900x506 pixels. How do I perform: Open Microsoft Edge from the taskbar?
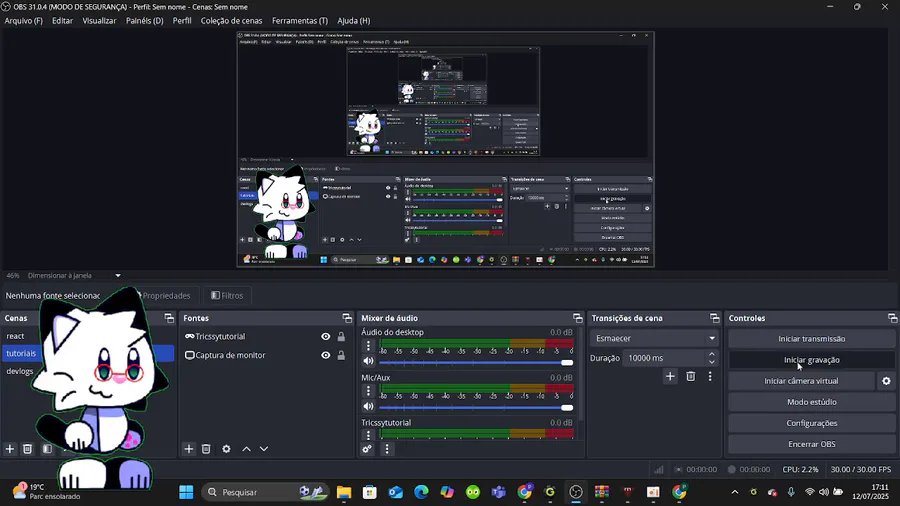(421, 492)
